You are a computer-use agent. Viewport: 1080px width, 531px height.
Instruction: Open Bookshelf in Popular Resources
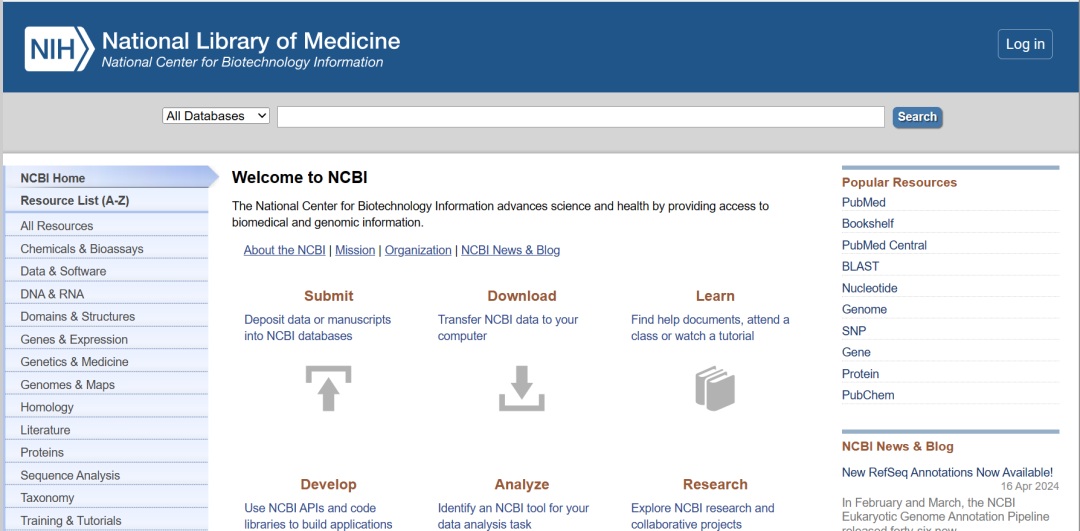(x=868, y=224)
